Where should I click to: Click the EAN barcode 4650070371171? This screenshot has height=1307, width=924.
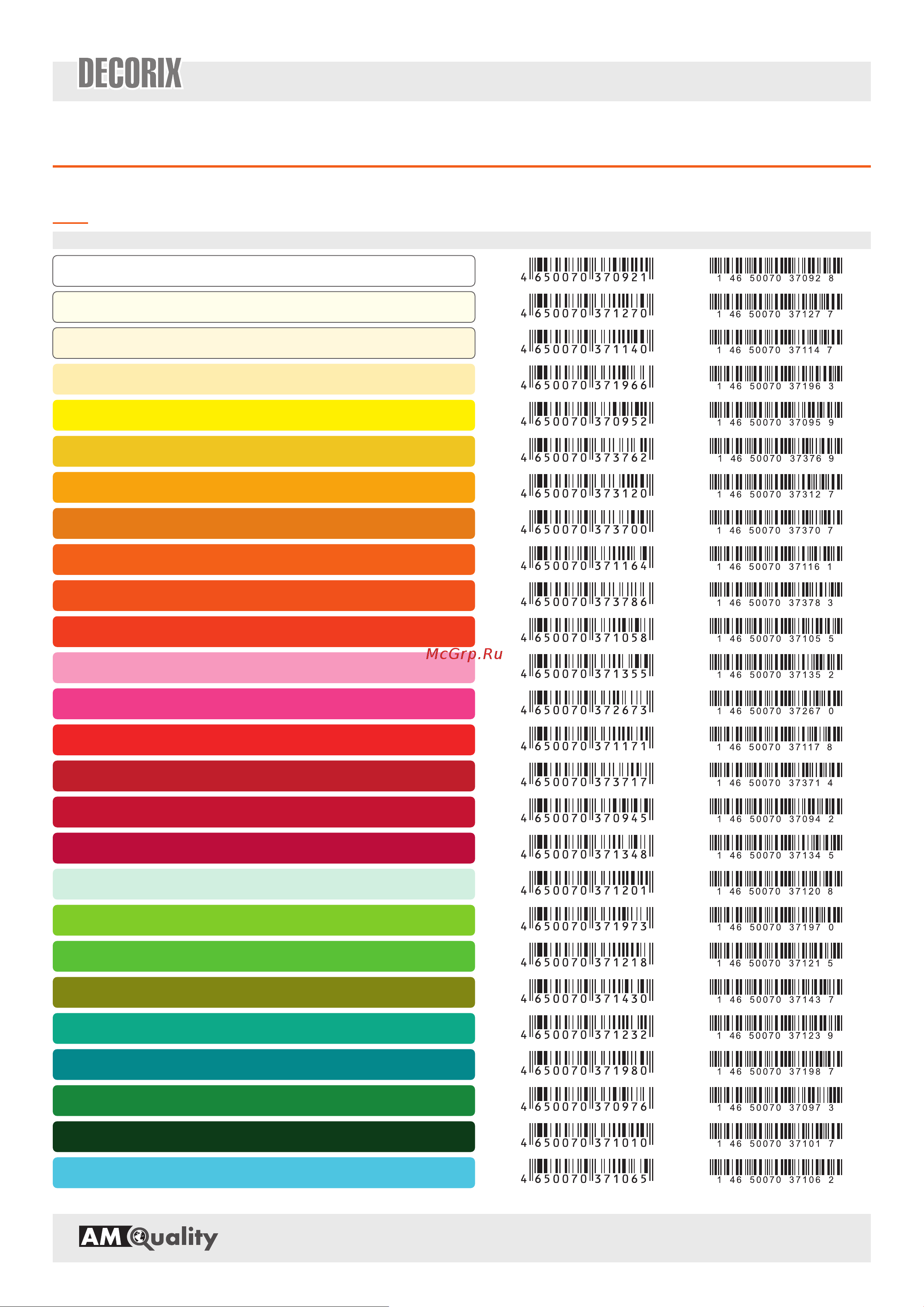coord(587,739)
